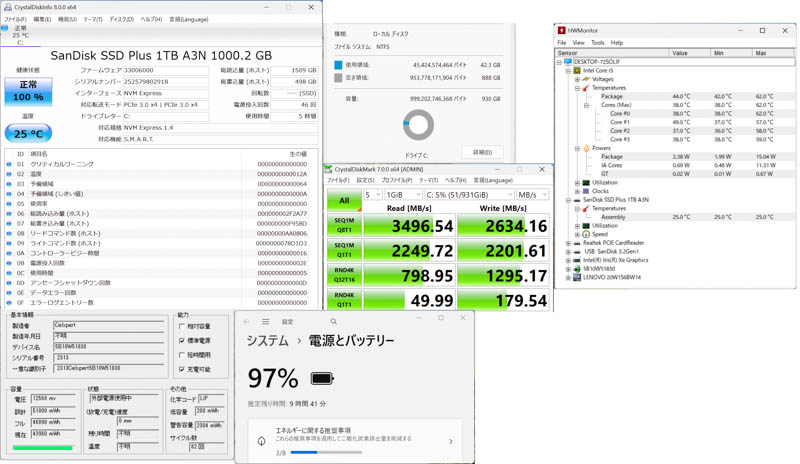Image resolution: width=800 pixels, height=464 pixels.
Task: Click the flame icon beside Powers
Action: click(x=586, y=148)
